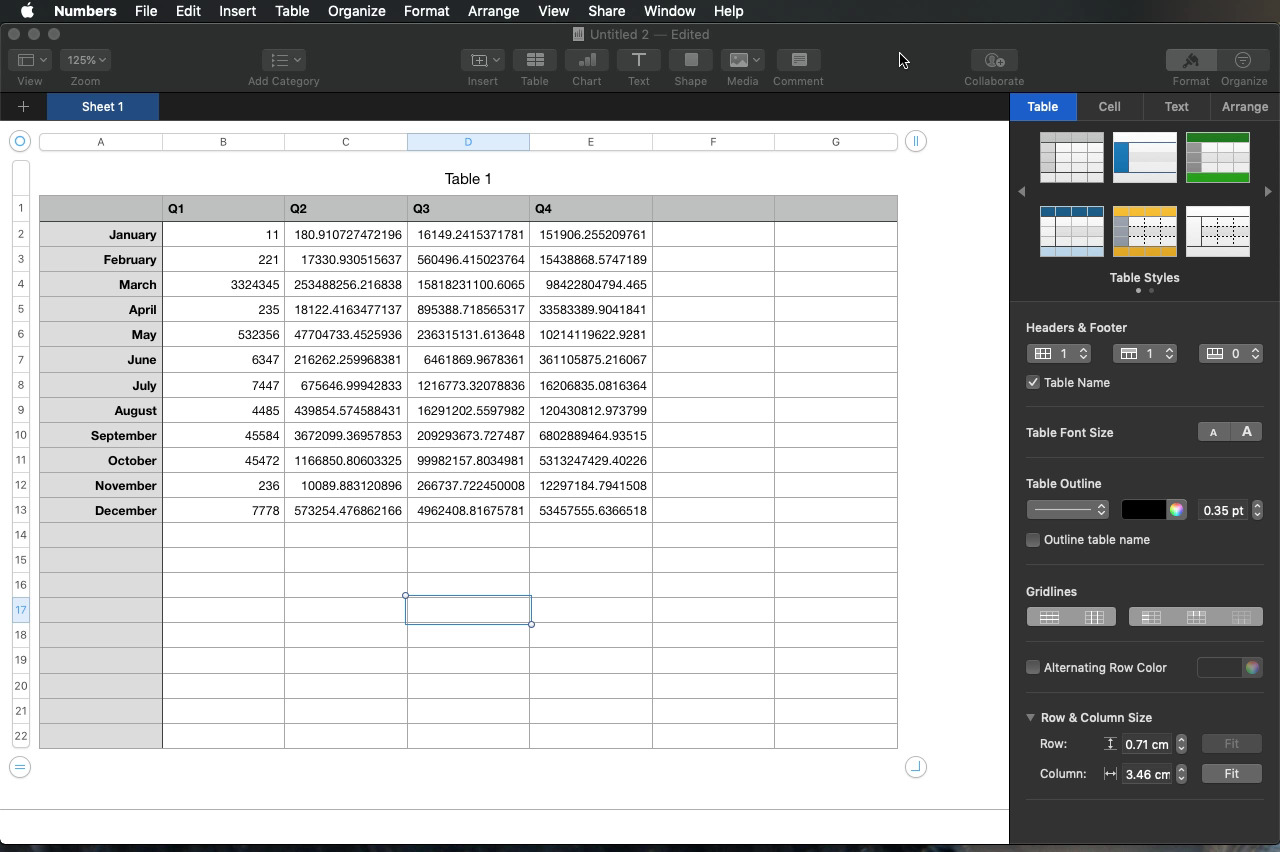Switch to the Text inspector tab
1280x852 pixels.
[1176, 106]
